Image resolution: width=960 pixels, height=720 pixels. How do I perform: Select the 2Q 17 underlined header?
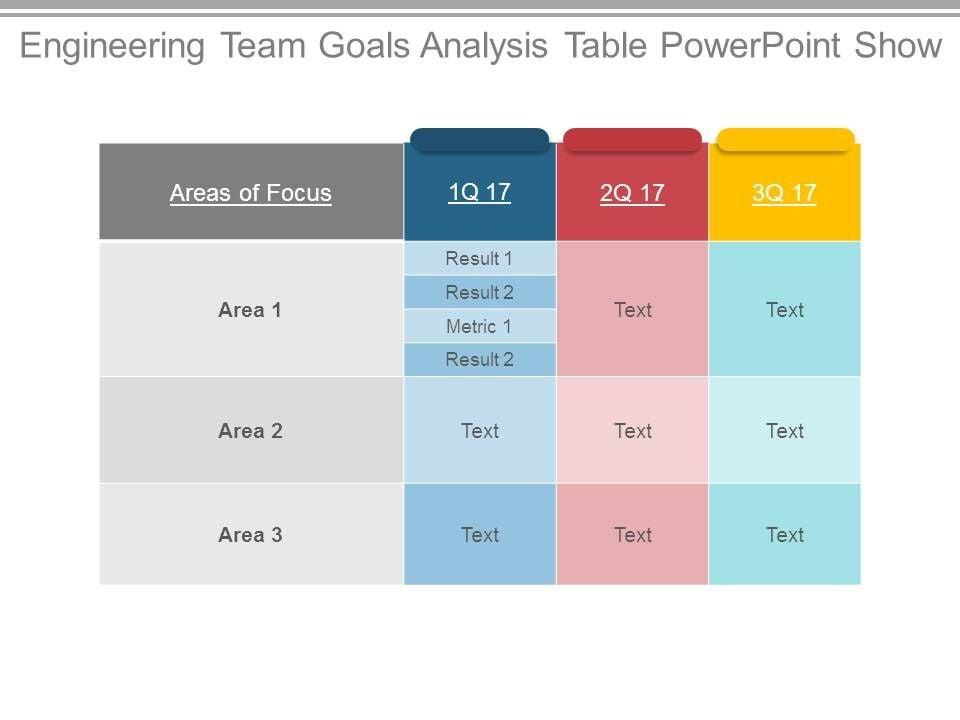632,193
